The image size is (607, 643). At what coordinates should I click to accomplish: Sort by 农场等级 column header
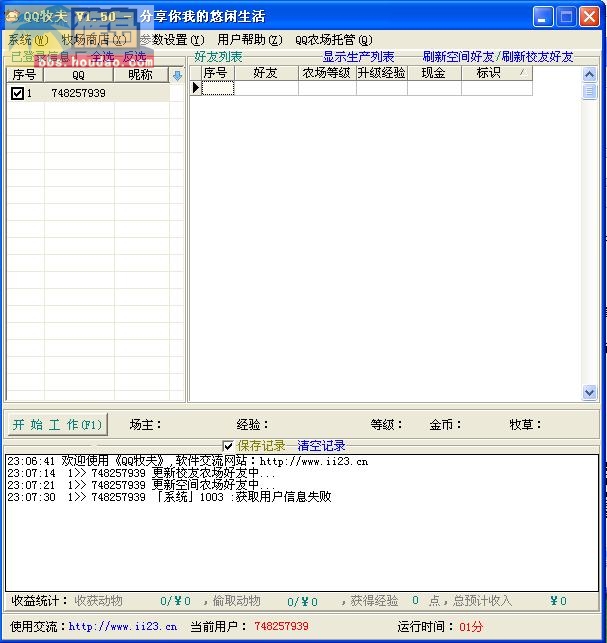pyautogui.click(x=327, y=73)
